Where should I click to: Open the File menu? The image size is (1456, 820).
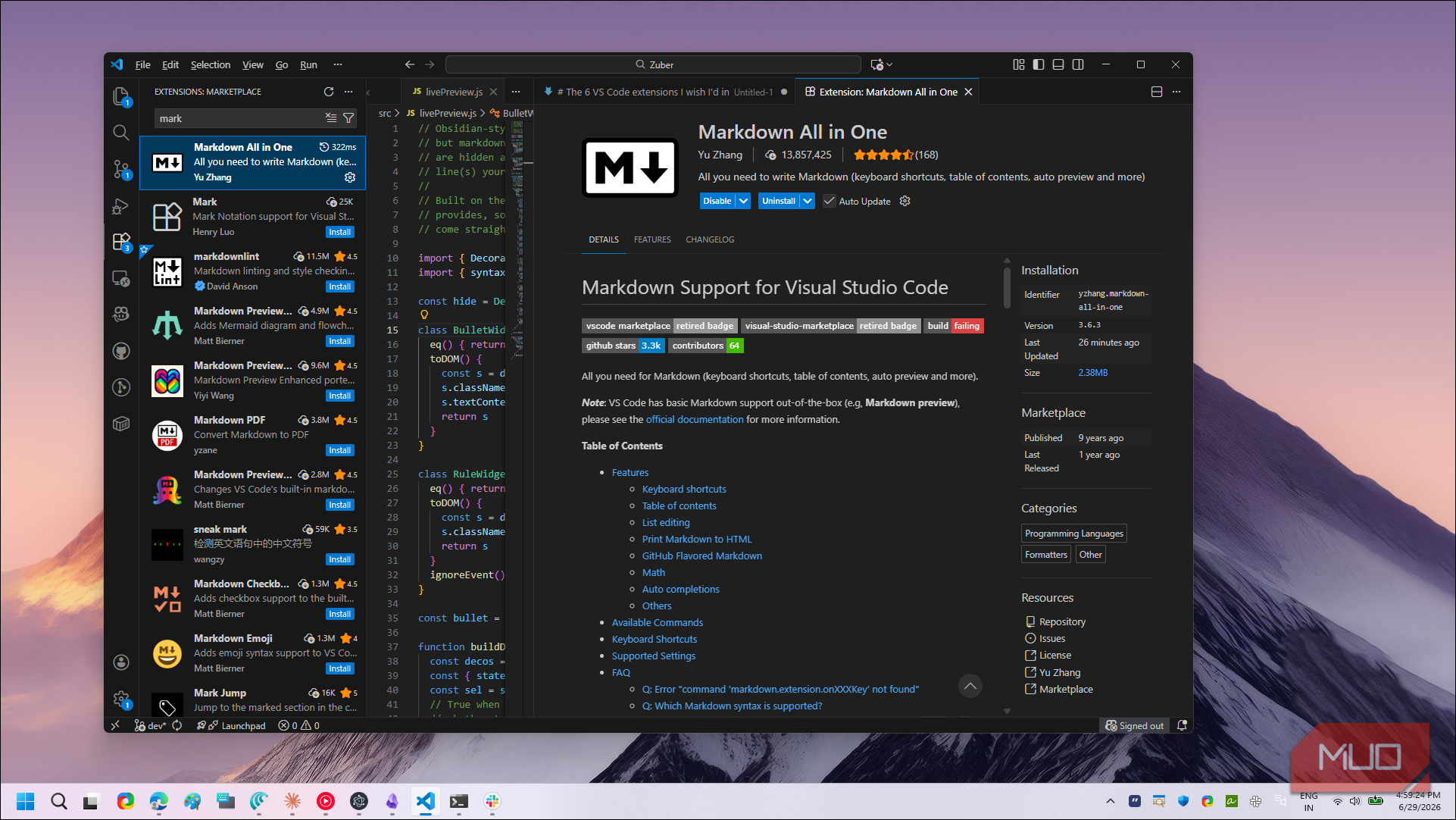[142, 64]
